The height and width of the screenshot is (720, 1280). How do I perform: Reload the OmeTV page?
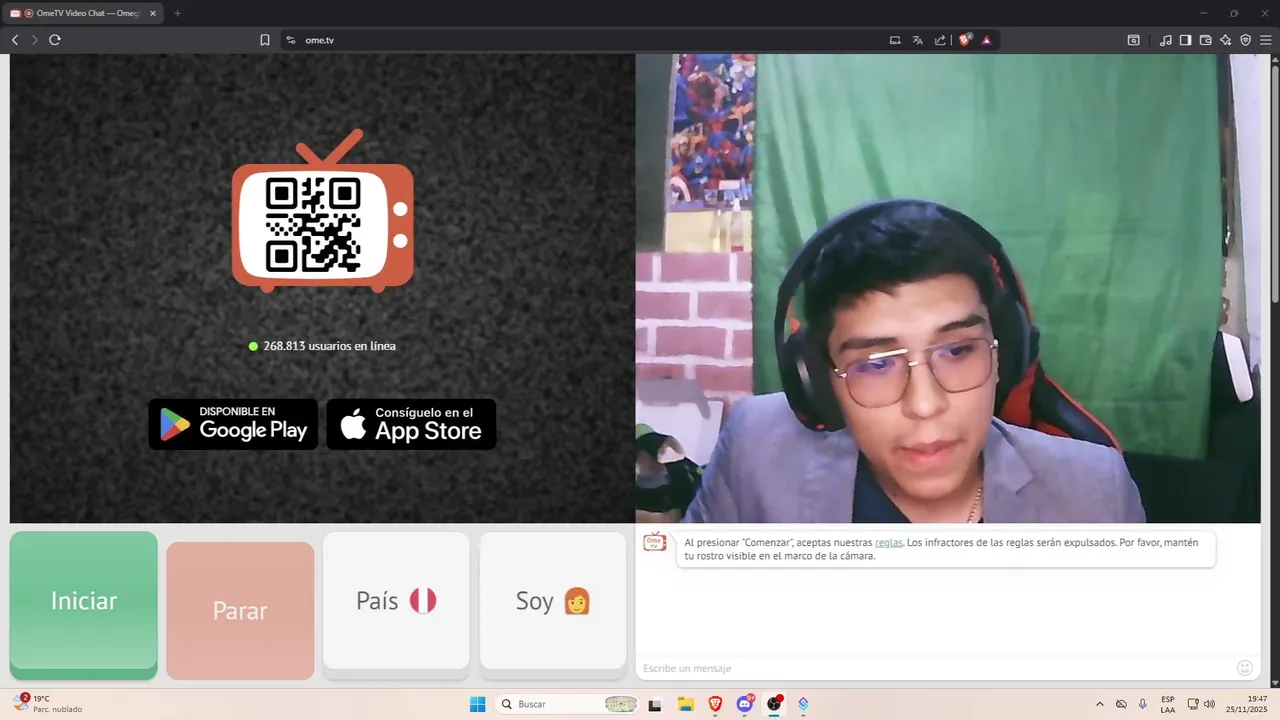[x=55, y=40]
